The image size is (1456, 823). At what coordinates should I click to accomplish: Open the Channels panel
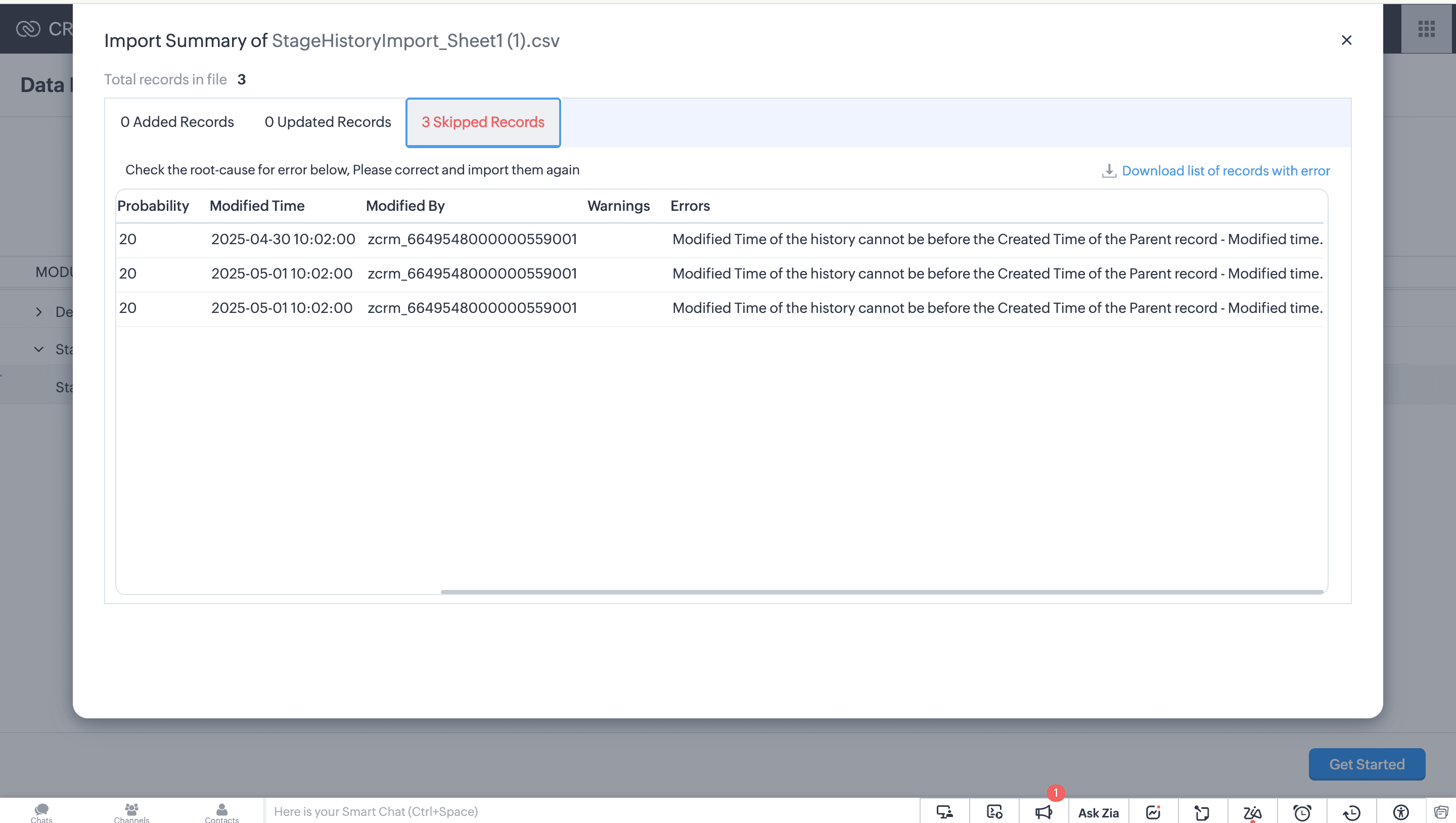pos(131,812)
